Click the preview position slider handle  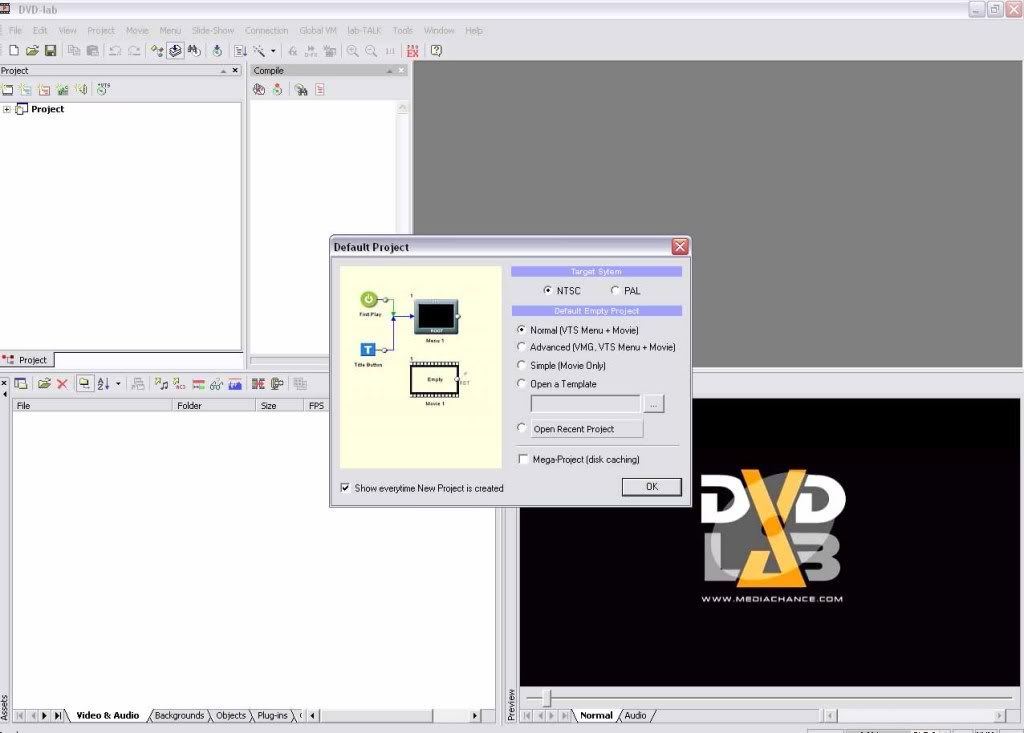(547, 698)
